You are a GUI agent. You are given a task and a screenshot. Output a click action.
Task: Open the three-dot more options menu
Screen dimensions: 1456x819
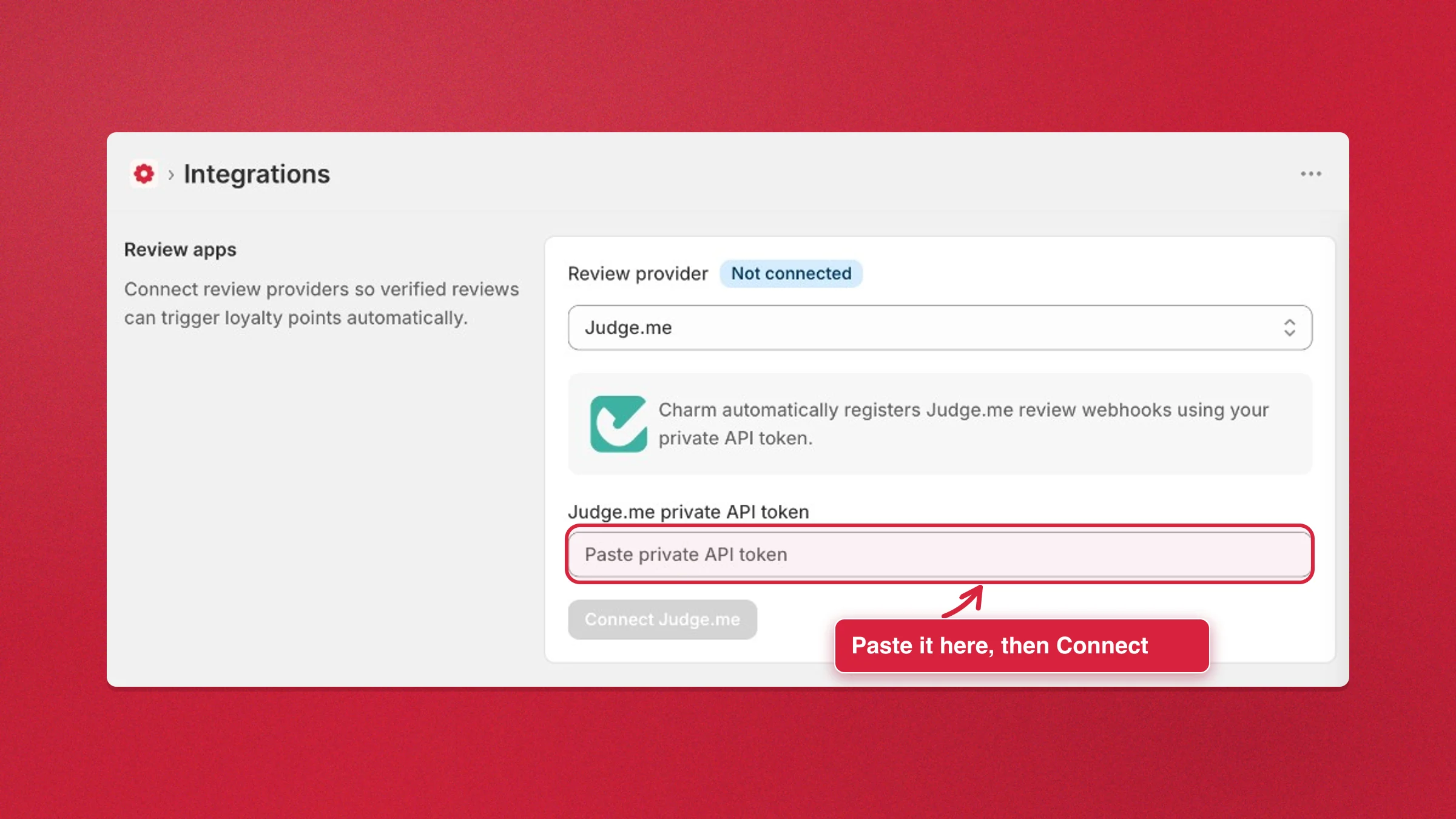coord(1310,174)
